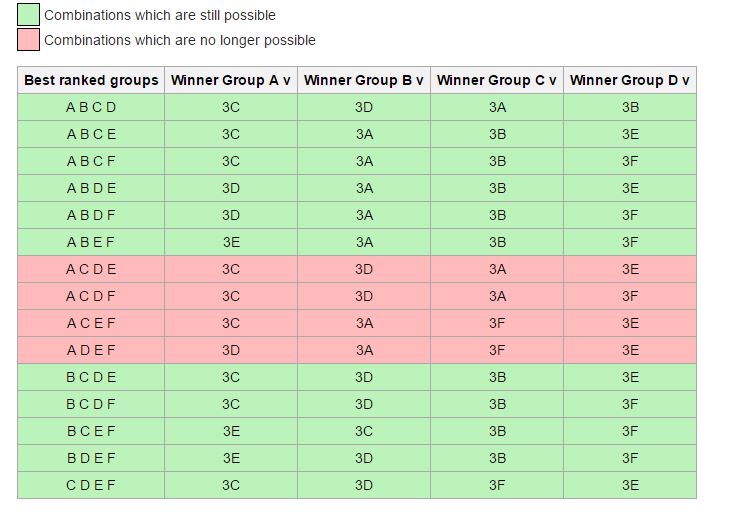The width and height of the screenshot is (739, 516).
Task: Select the Best ranked groups column header
Action: point(91,80)
